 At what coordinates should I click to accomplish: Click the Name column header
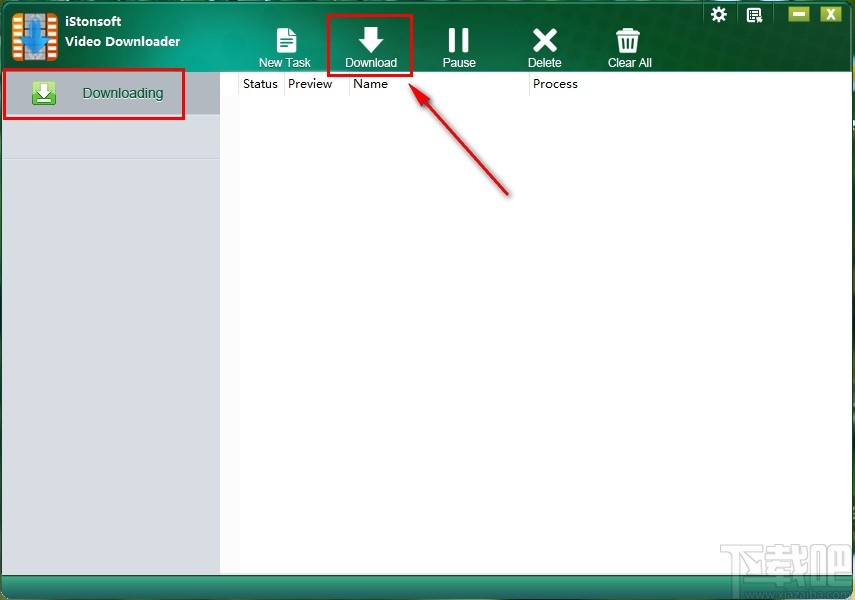tap(370, 84)
